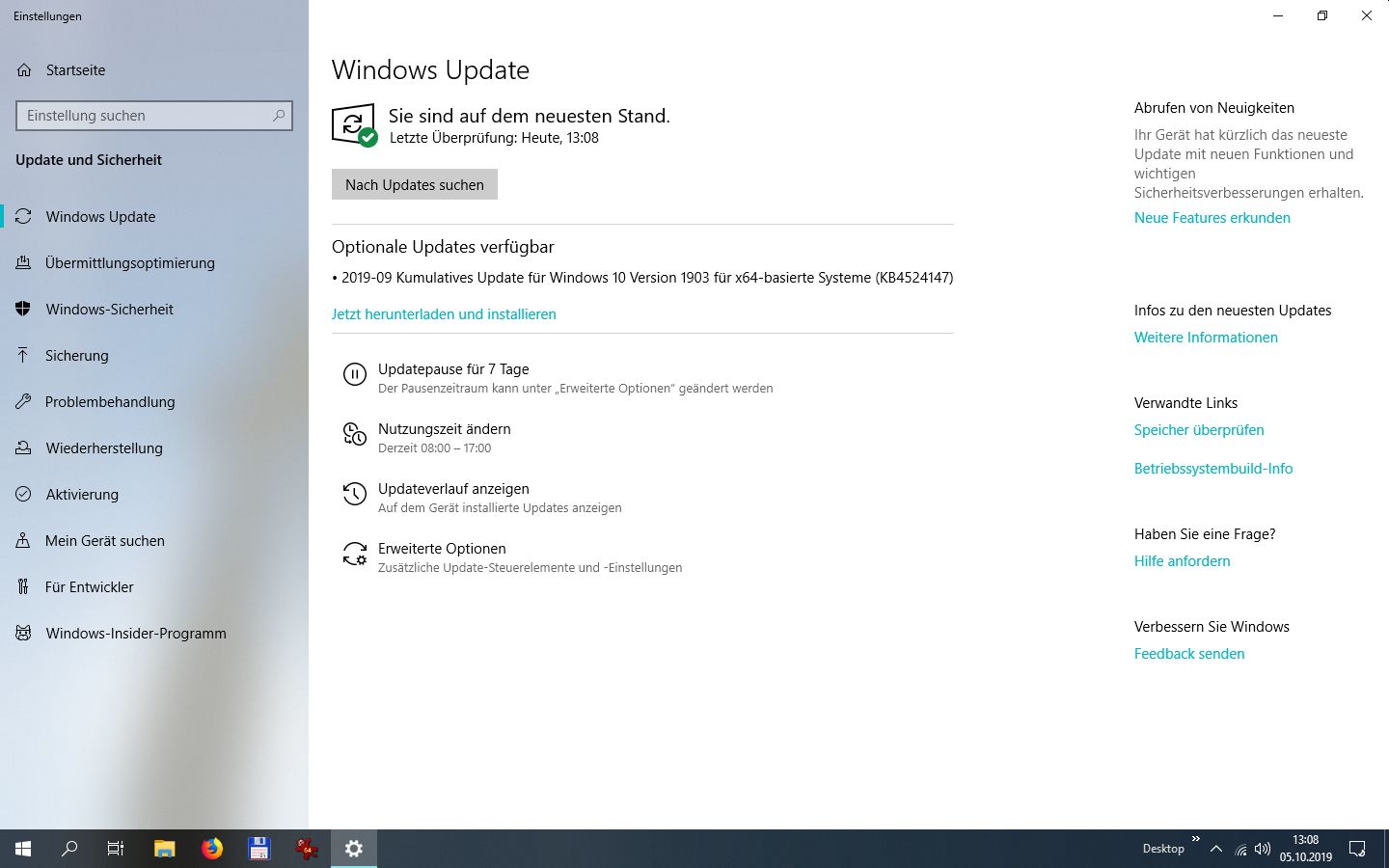Click the red app icon in taskbar
Screen dimensions: 1389x868
click(307, 849)
